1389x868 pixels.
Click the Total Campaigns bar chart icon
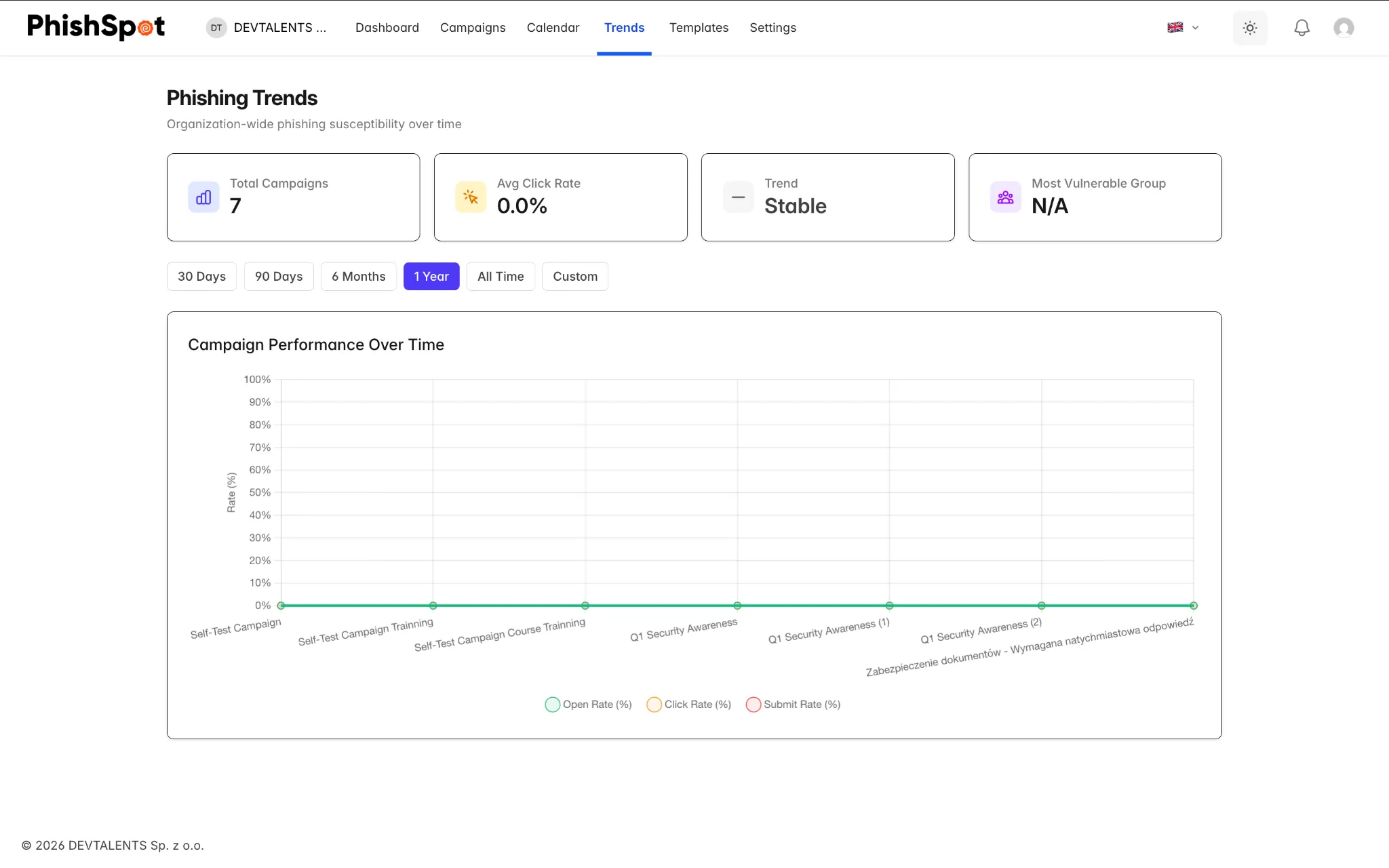point(203,197)
